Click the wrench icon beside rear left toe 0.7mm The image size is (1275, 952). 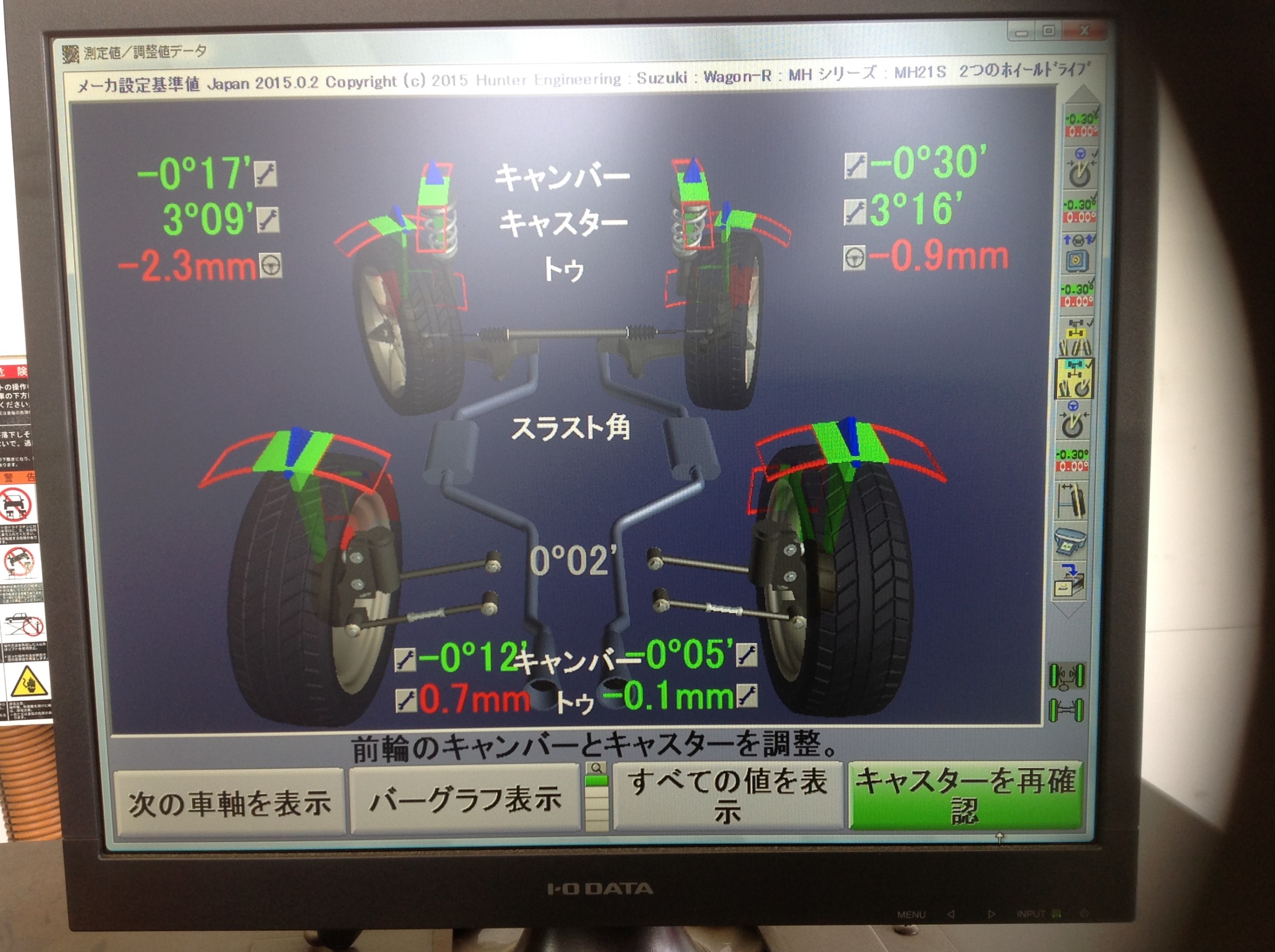click(x=407, y=701)
